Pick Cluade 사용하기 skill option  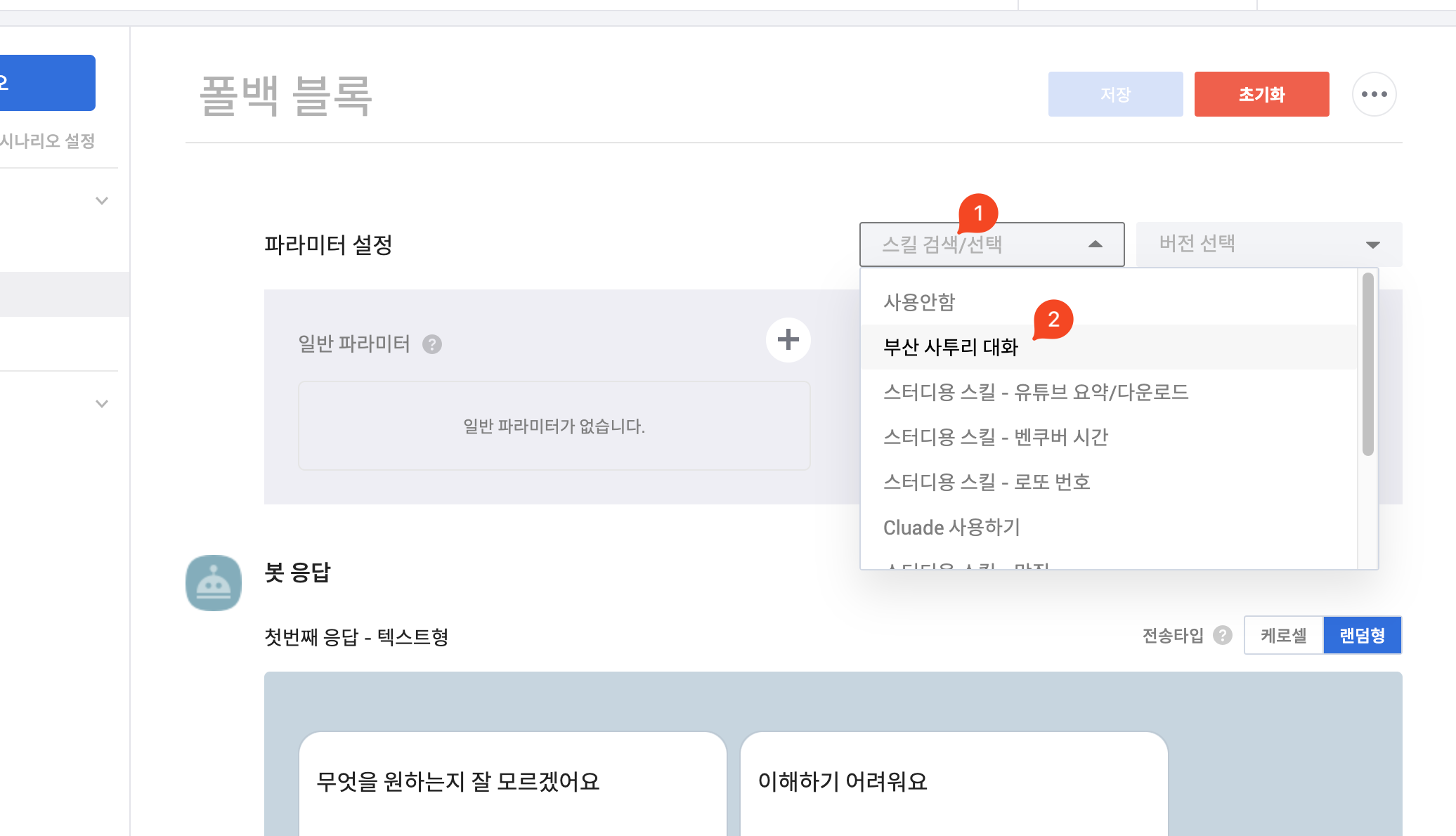pyautogui.click(x=951, y=527)
